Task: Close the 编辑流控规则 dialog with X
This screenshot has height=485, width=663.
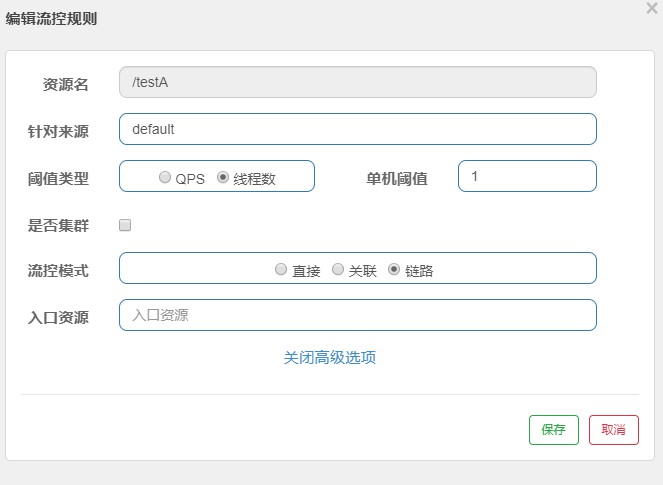Action: pyautogui.click(x=652, y=8)
